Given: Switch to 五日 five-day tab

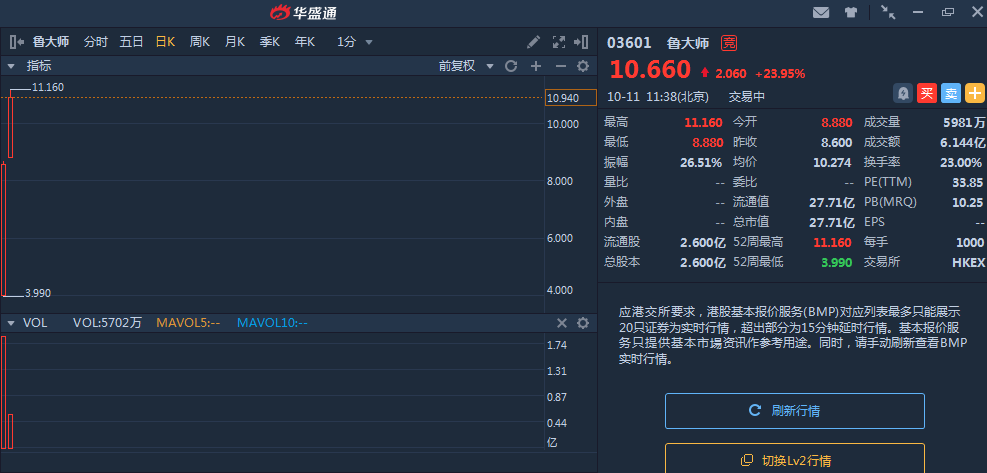Looking at the screenshot, I should tap(132, 42).
